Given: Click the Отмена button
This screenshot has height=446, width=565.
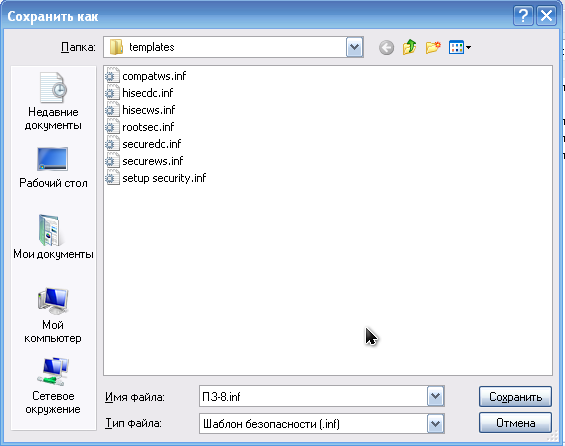Looking at the screenshot, I should click(x=515, y=423).
